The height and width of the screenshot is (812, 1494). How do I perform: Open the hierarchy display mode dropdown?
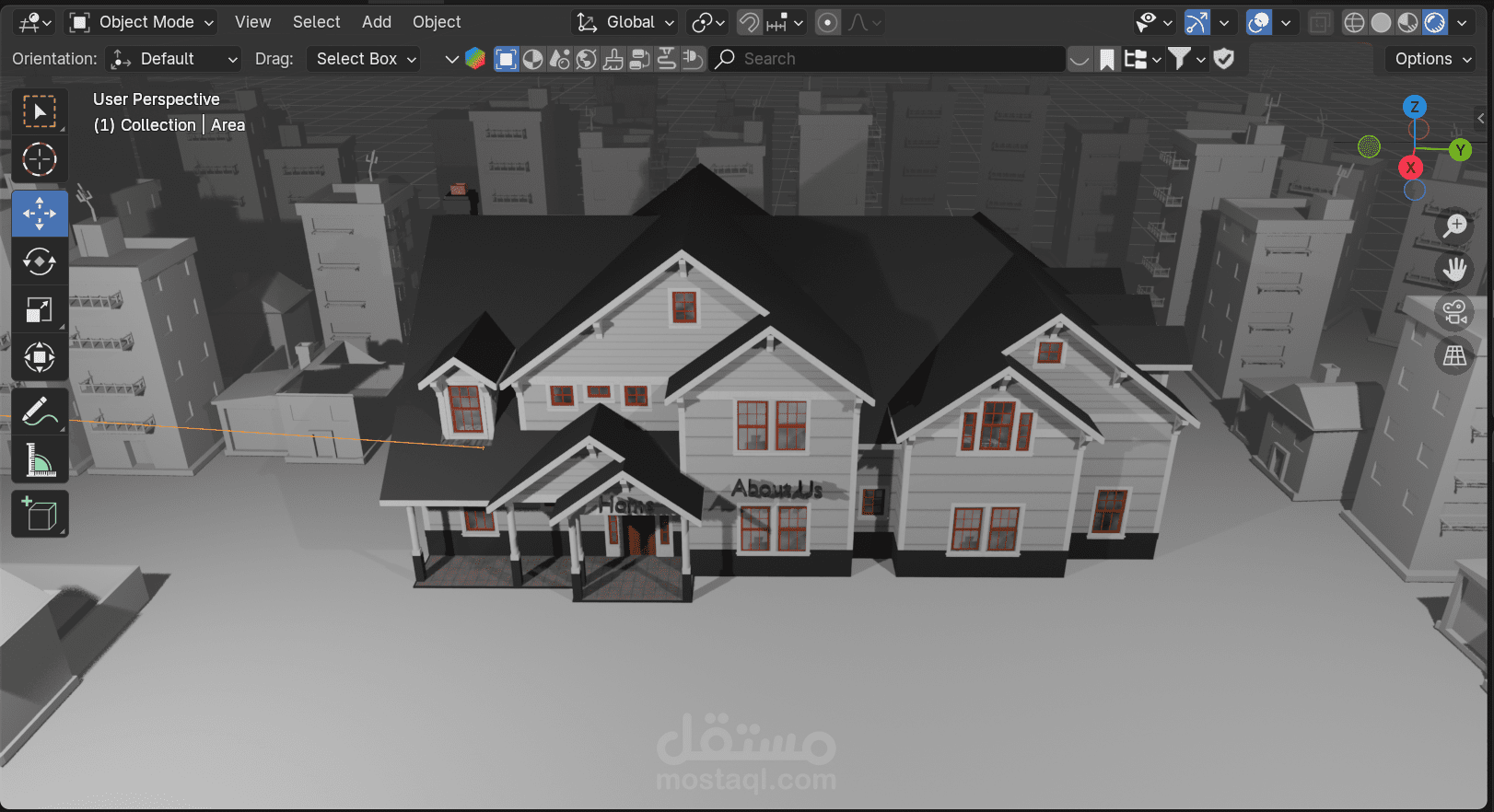point(1142,59)
